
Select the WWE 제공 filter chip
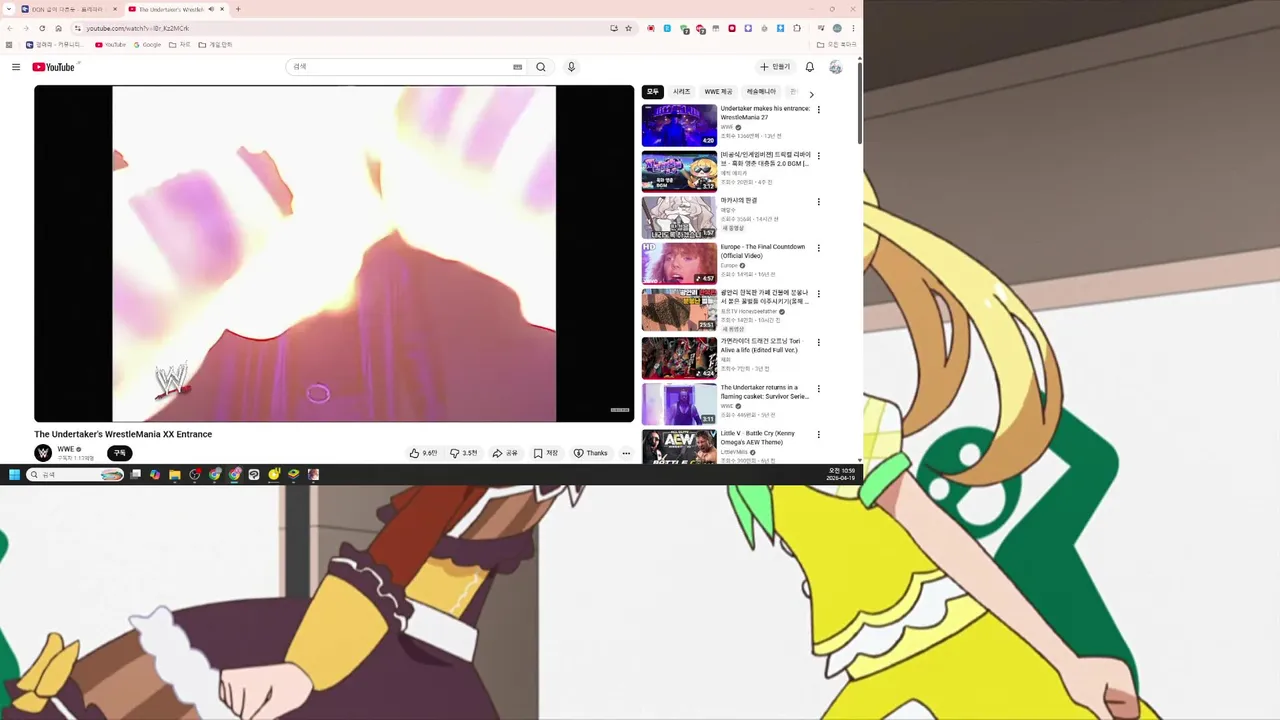click(x=718, y=92)
